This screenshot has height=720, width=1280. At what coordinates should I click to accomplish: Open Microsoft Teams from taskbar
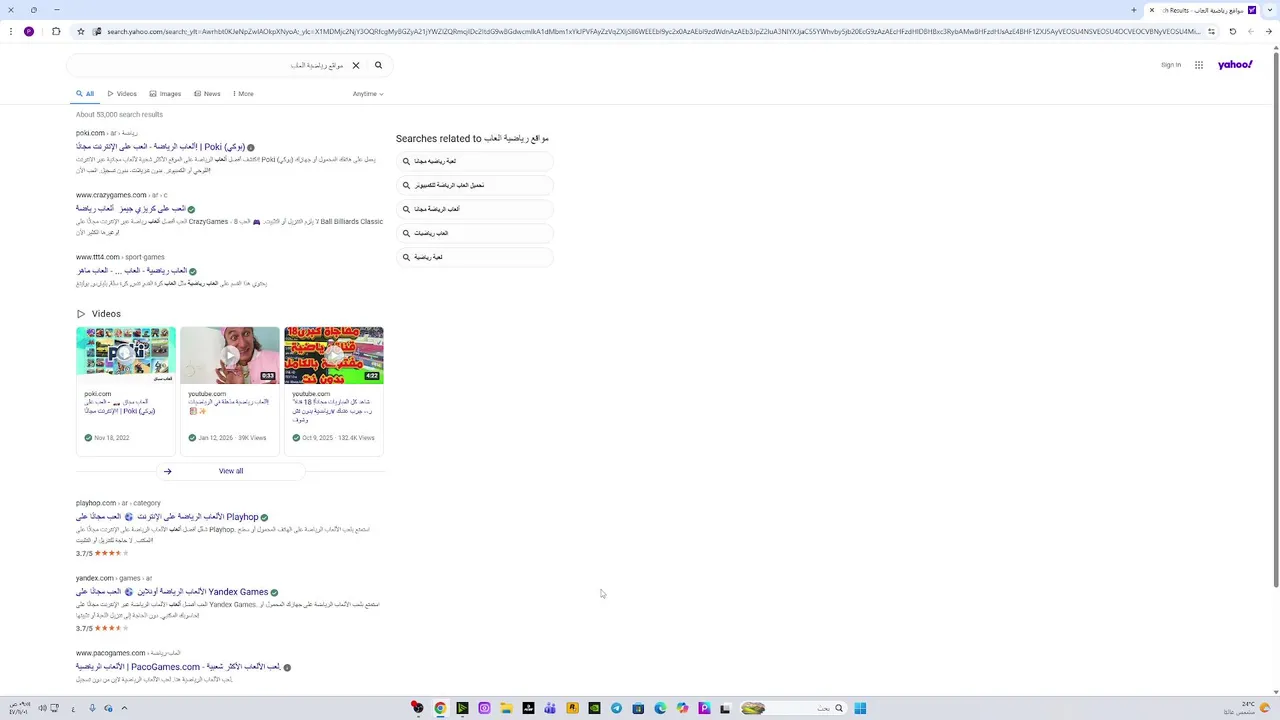click(550, 708)
